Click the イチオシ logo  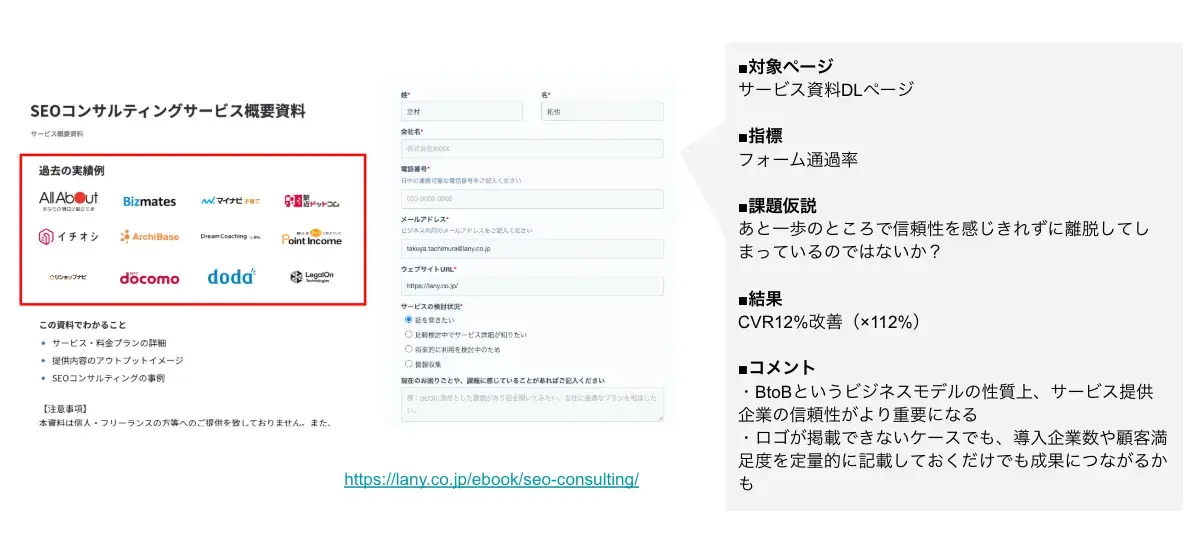[x=68, y=237]
